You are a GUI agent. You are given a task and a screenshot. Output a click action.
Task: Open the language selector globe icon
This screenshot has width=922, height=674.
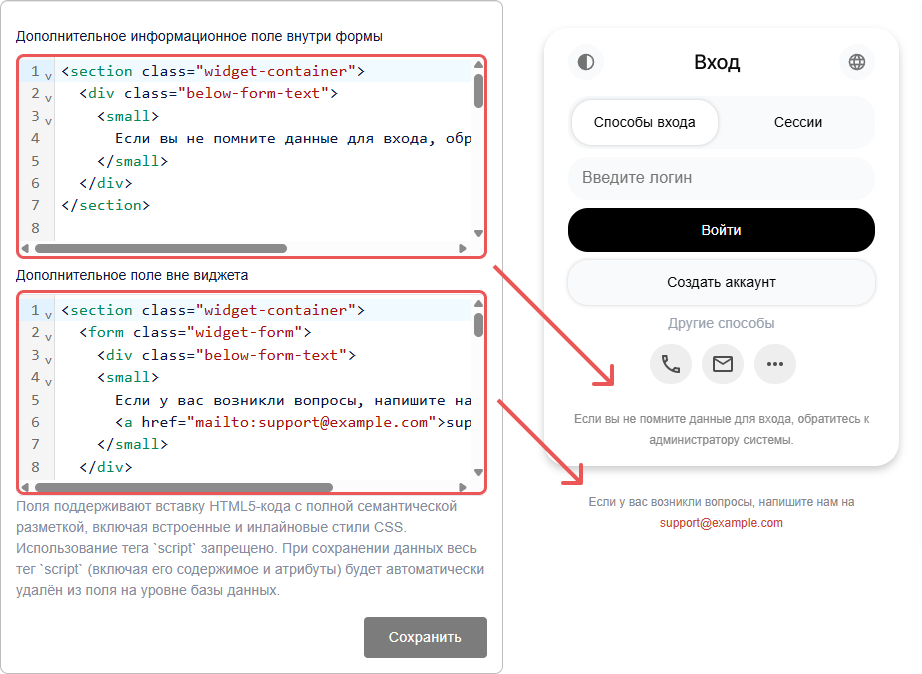pyautogui.click(x=856, y=62)
